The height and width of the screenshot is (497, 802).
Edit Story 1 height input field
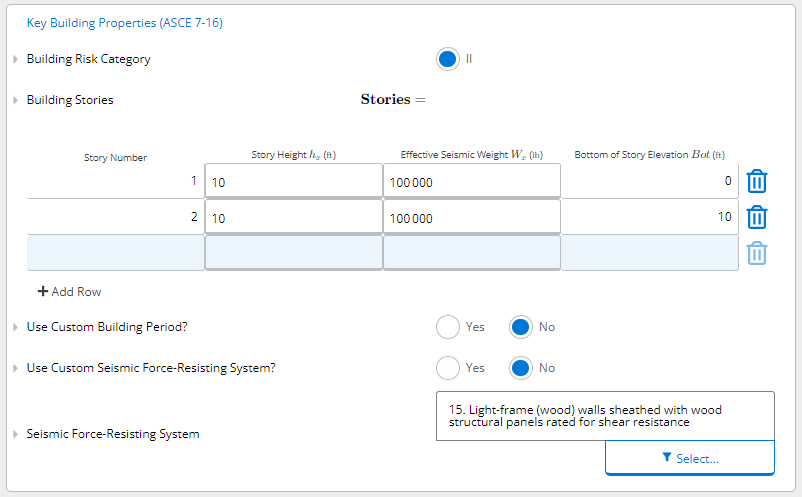click(x=294, y=181)
